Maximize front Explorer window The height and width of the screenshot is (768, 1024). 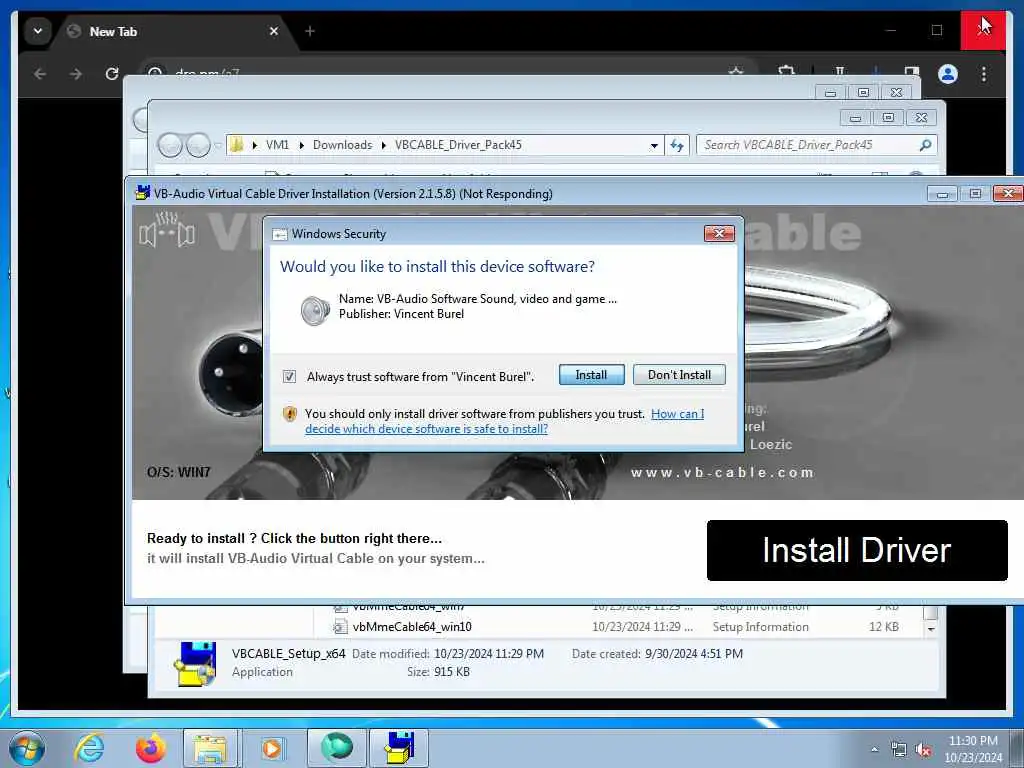[888, 118]
